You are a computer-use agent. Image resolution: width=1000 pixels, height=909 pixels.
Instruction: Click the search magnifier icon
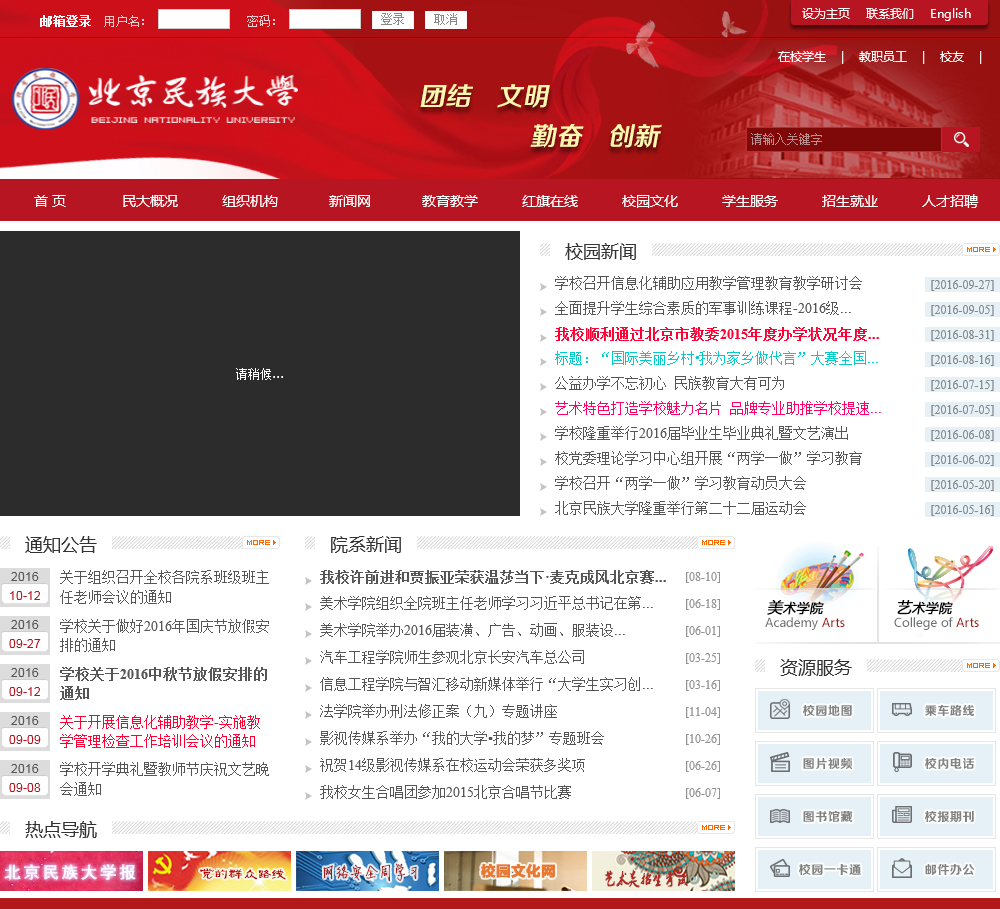(961, 139)
